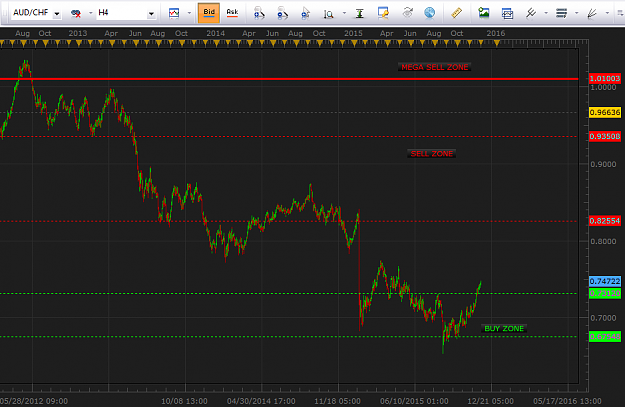This screenshot has width=625, height=407.
Task: Click the chart type line icon
Action: [x=174, y=13]
